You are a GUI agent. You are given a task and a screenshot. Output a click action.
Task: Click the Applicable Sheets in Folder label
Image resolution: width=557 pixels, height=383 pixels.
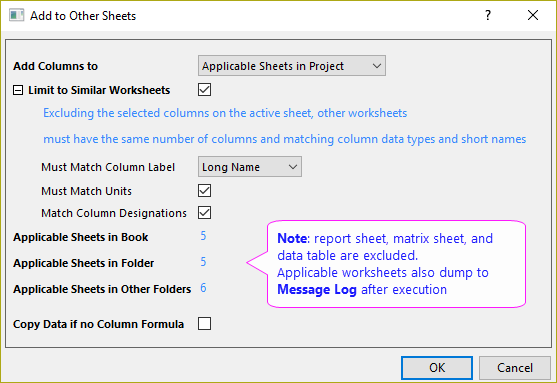coord(83,263)
